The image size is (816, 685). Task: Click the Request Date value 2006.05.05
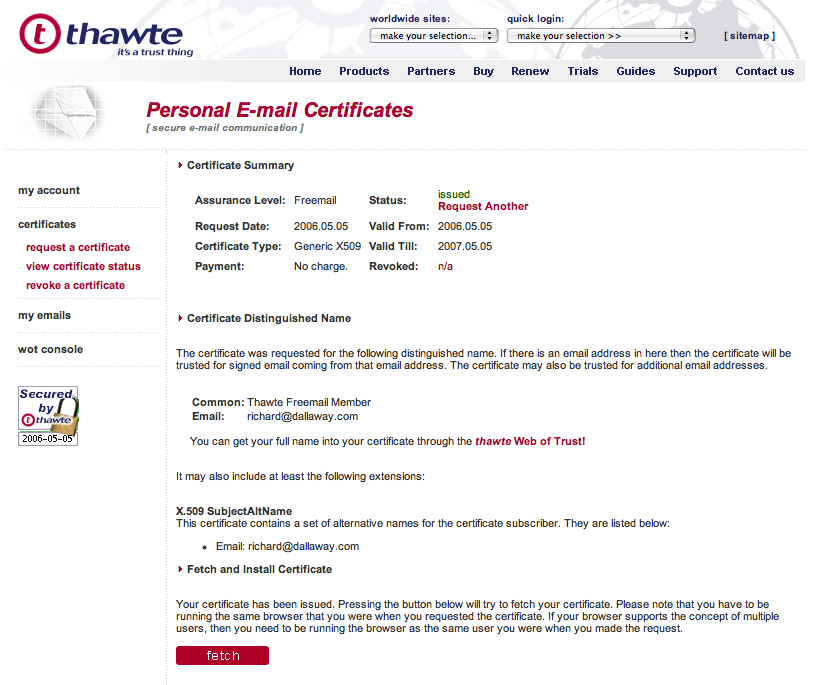click(x=321, y=226)
